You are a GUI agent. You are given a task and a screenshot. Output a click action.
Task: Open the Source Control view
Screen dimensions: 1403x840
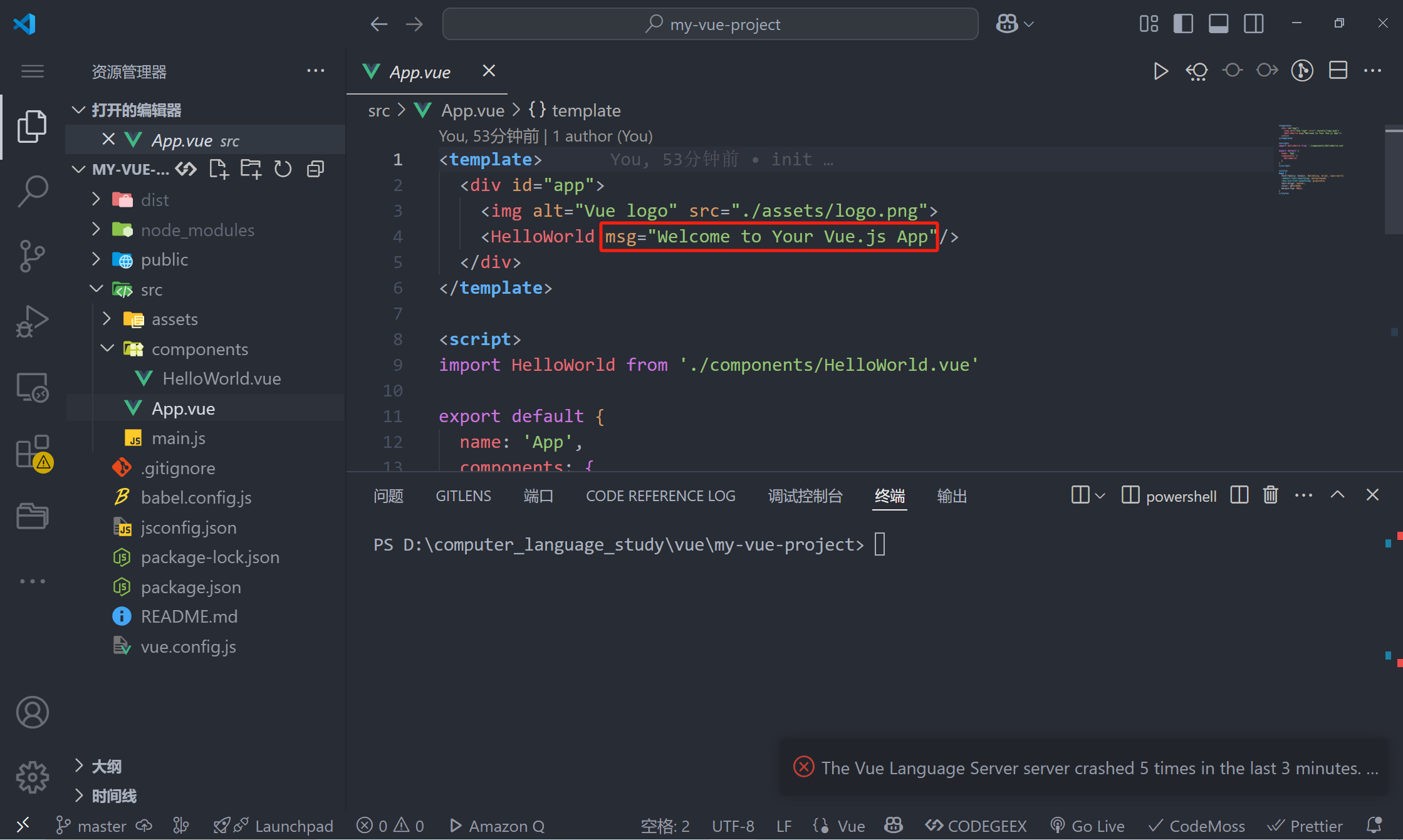[x=32, y=256]
